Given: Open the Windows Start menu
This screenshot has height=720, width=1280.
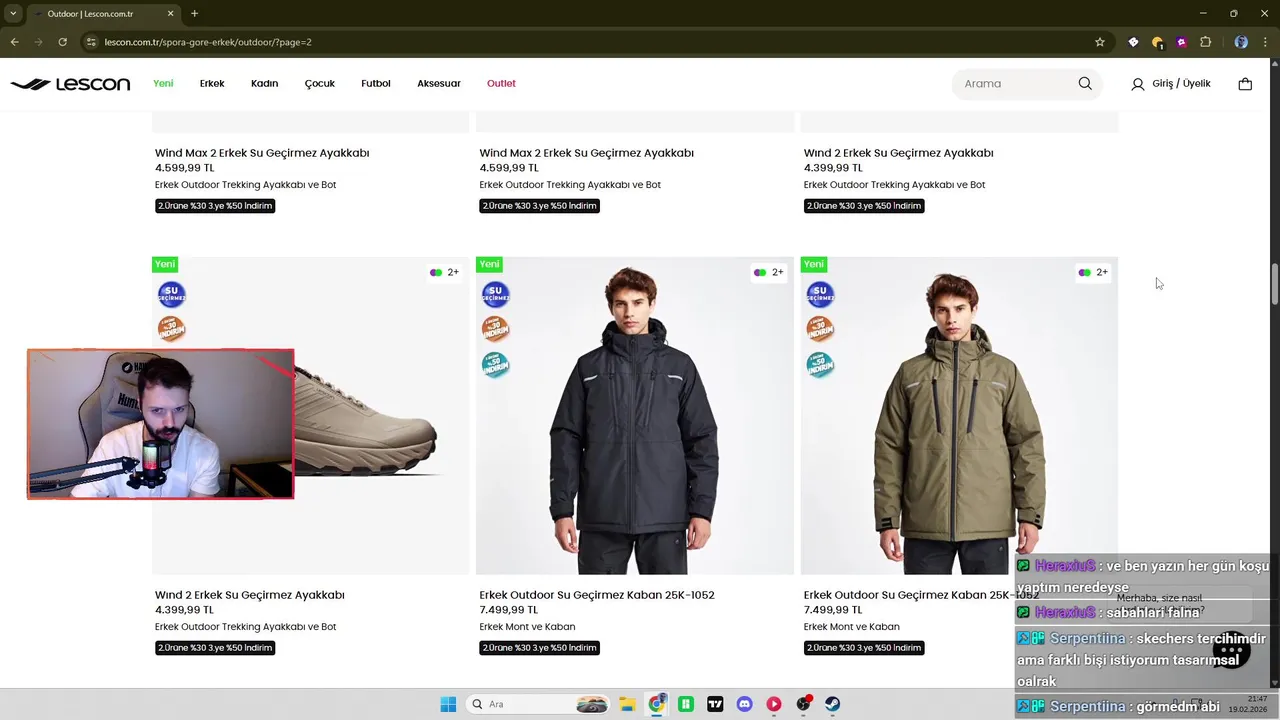Looking at the screenshot, I should click(448, 704).
